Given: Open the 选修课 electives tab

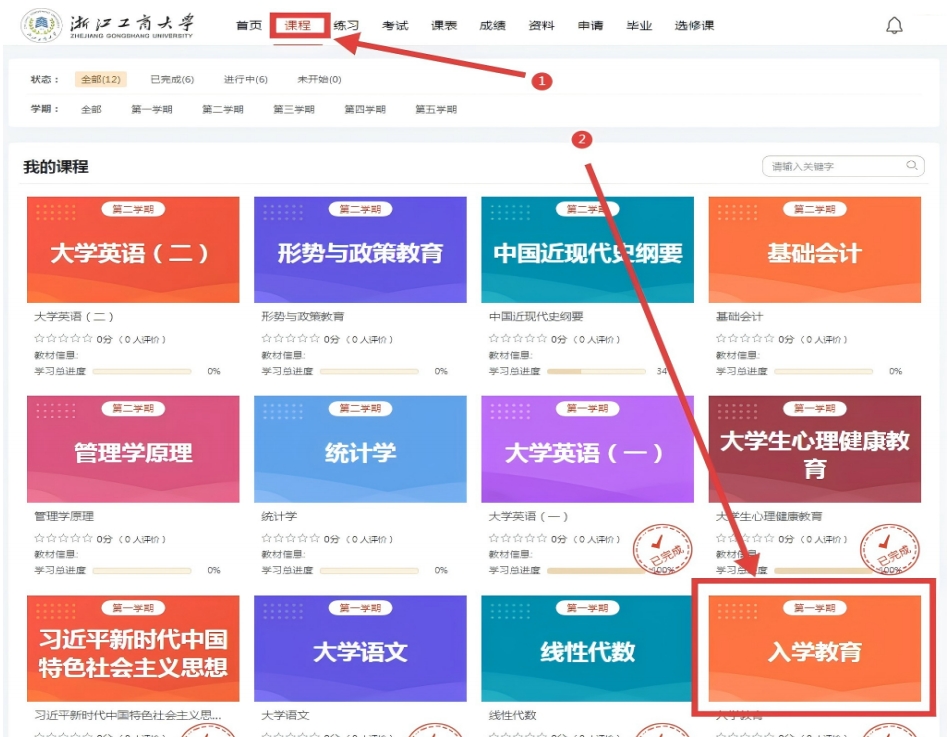Looking at the screenshot, I should point(694,25).
